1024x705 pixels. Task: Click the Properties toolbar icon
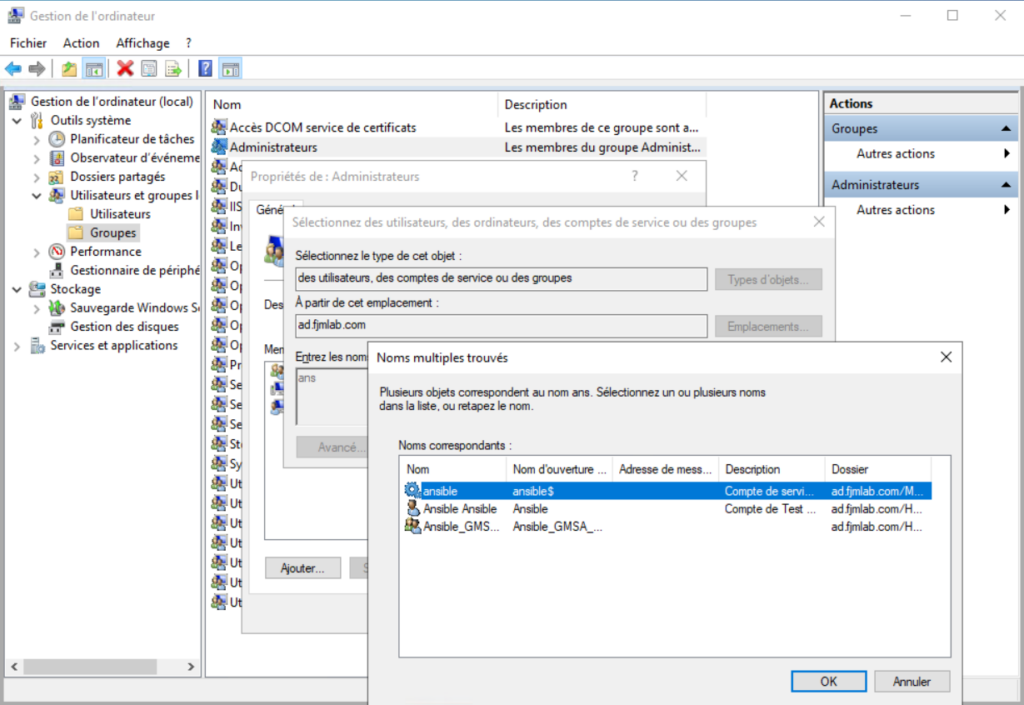coord(149,69)
